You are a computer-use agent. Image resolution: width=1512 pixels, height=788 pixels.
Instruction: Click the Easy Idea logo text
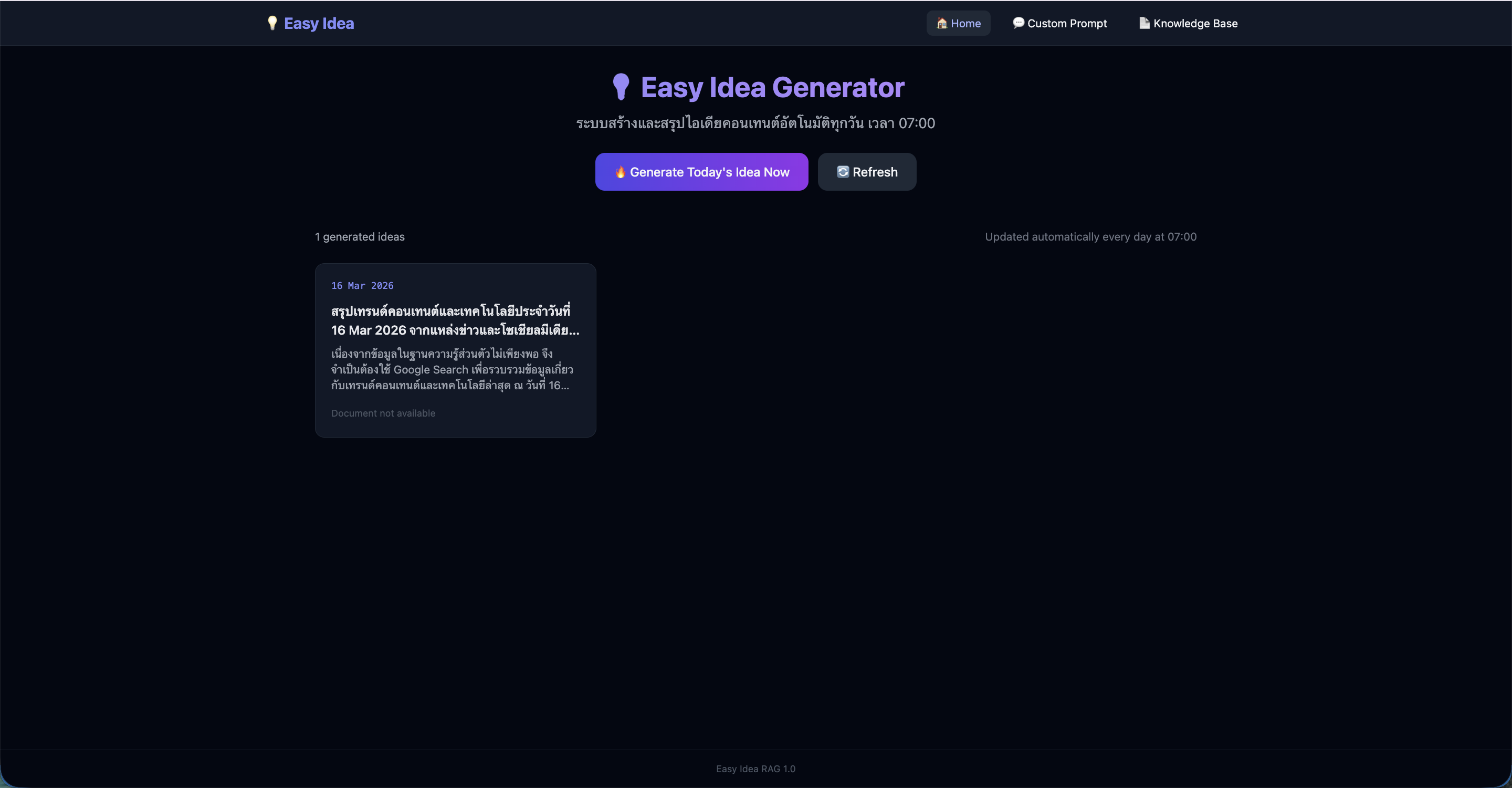coord(319,24)
